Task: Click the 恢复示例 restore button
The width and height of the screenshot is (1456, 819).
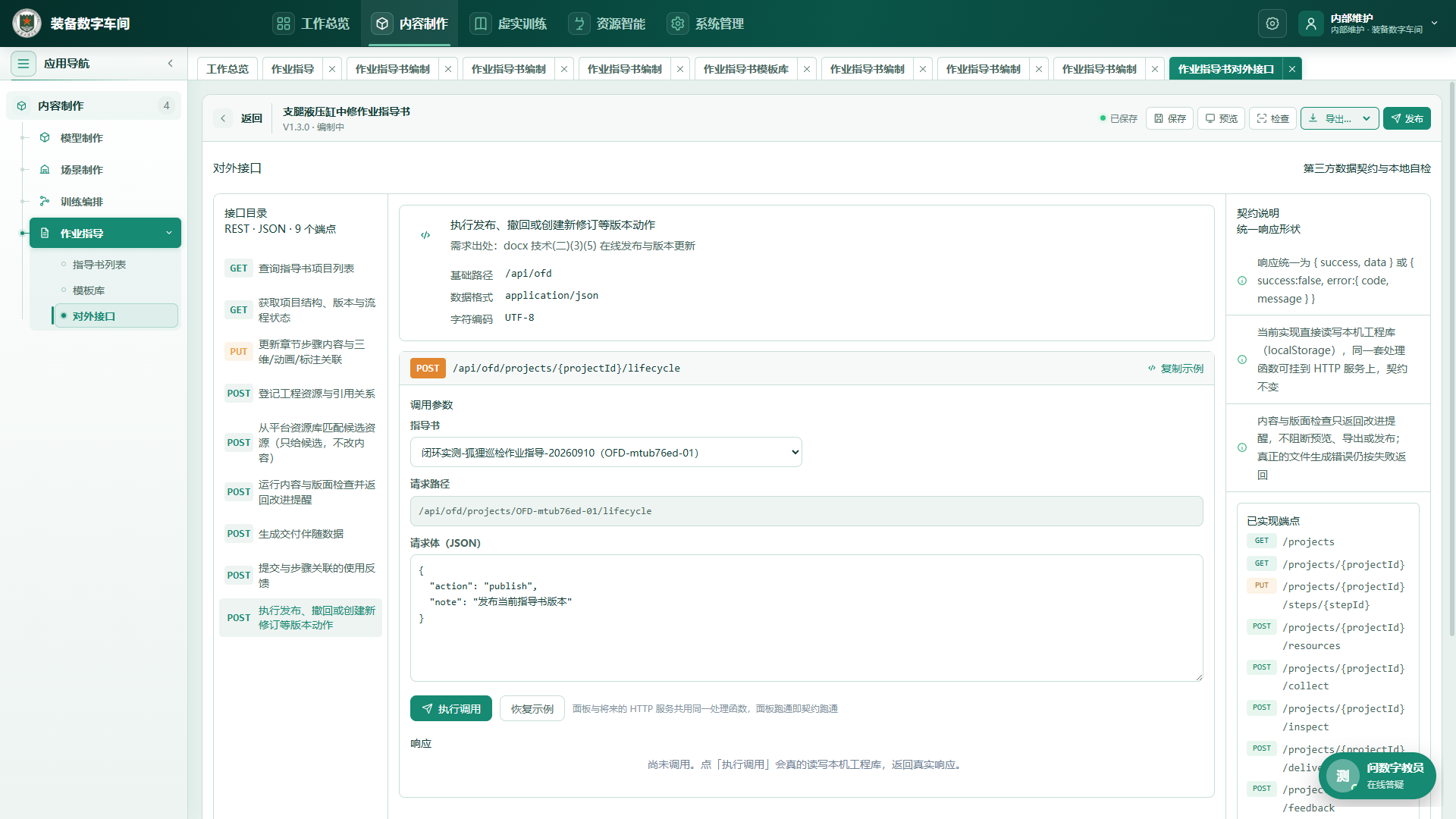Action: (532, 709)
